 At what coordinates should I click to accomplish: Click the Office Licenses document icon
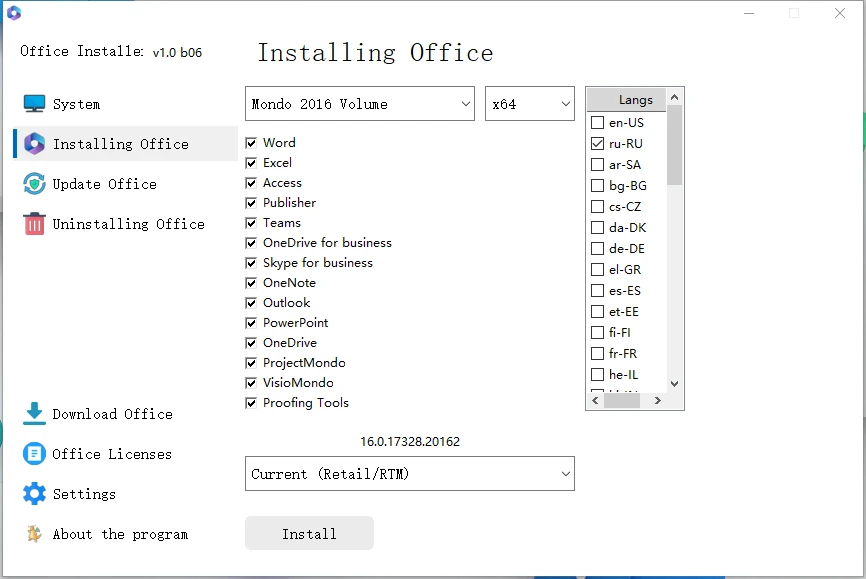34,454
